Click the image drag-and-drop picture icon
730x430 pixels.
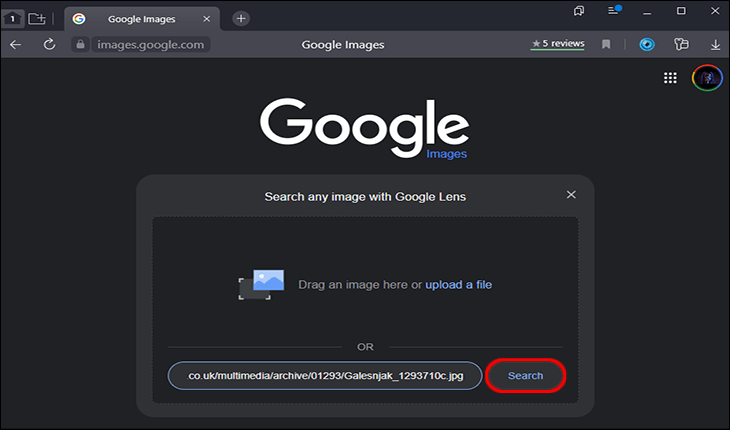pos(261,284)
